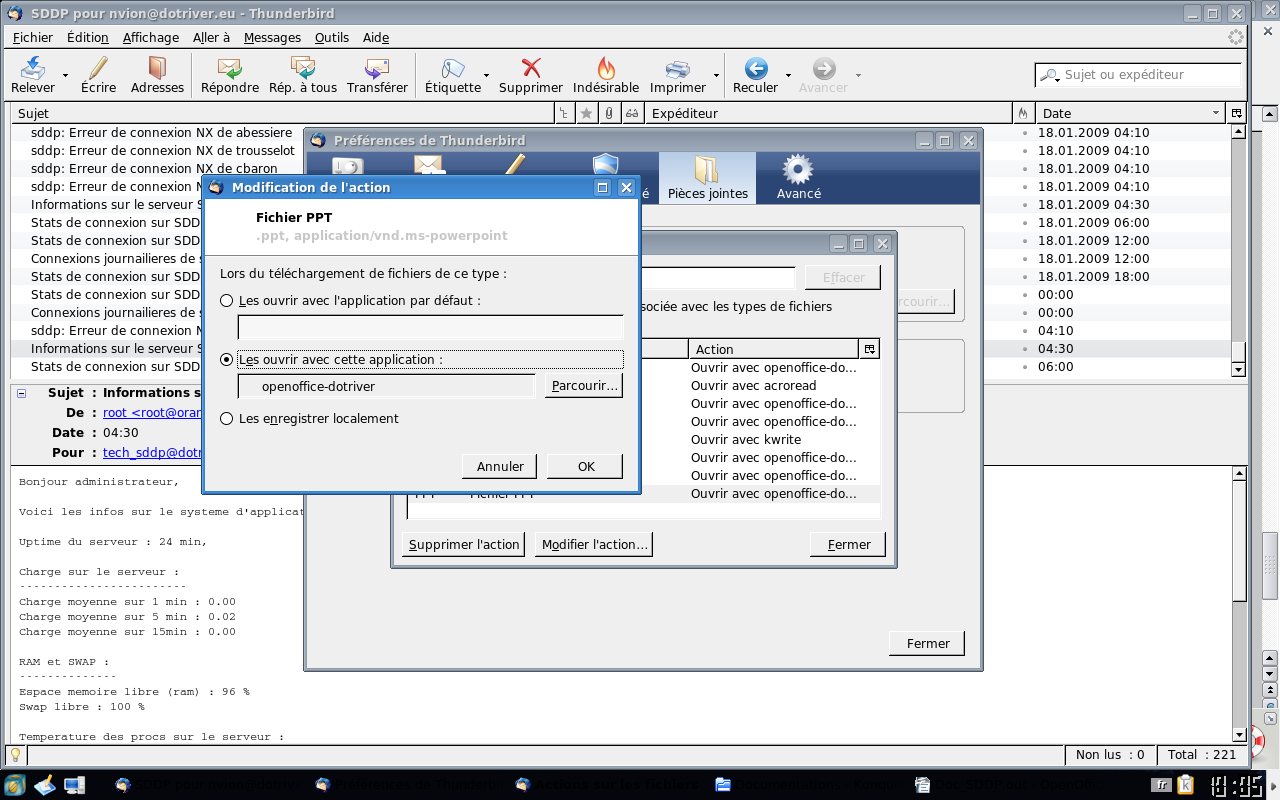Image resolution: width=1280 pixels, height=800 pixels.
Task: Open the Relever dropdown arrow
Action: pos(66,75)
